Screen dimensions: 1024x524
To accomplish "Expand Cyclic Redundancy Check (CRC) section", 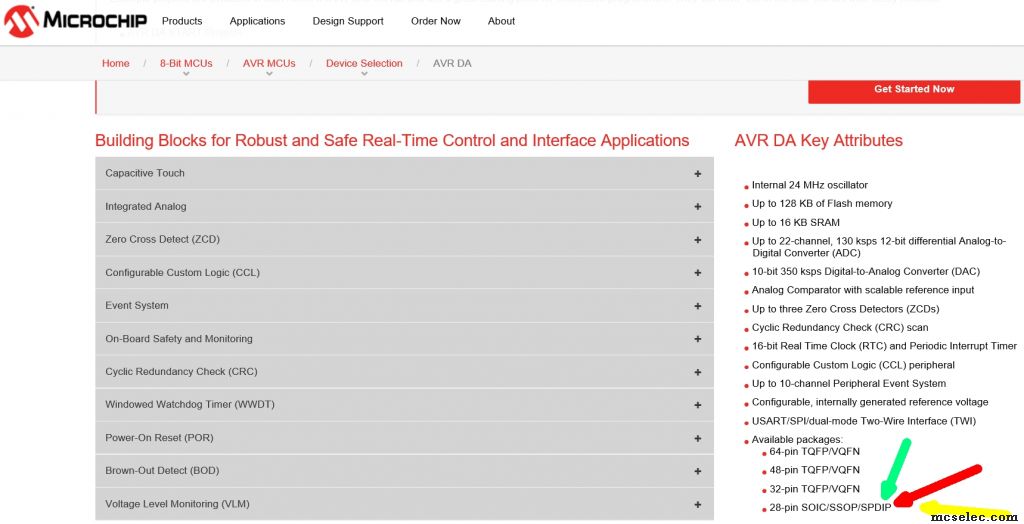I will (404, 372).
